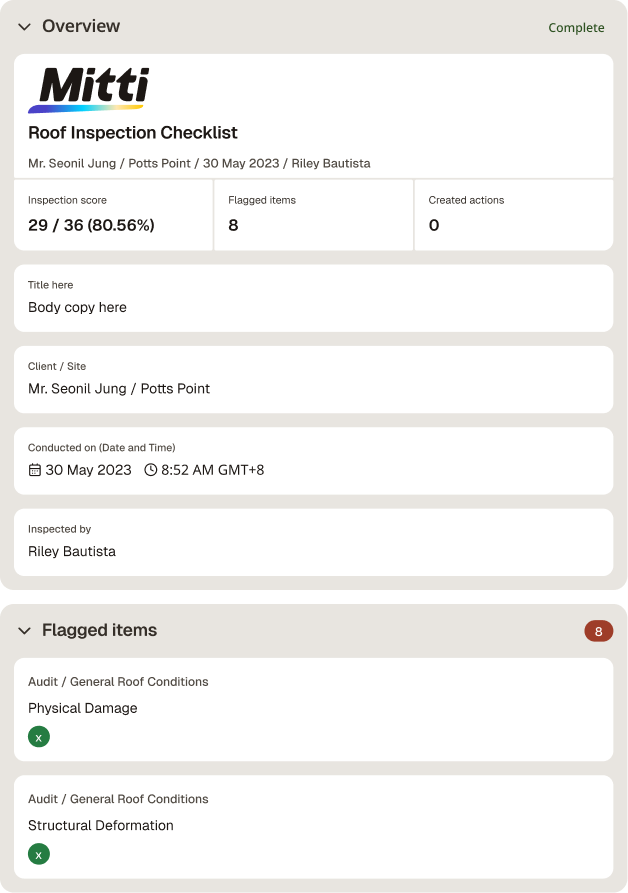
Task: Click the Inspected by Riley Bautista field
Action: [314, 542]
